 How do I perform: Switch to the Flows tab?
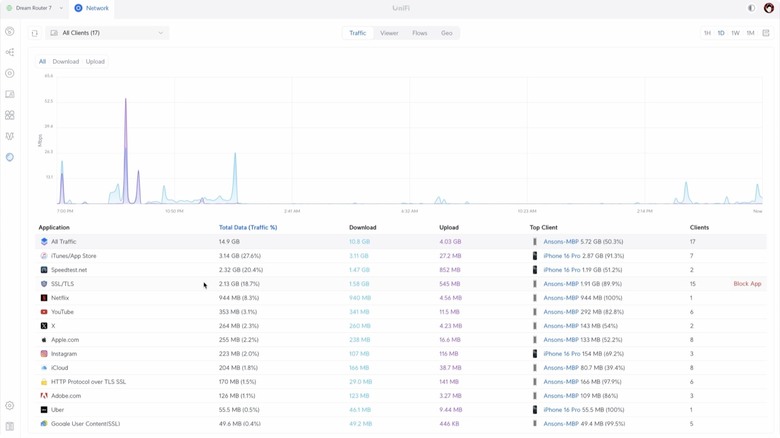[x=419, y=33]
